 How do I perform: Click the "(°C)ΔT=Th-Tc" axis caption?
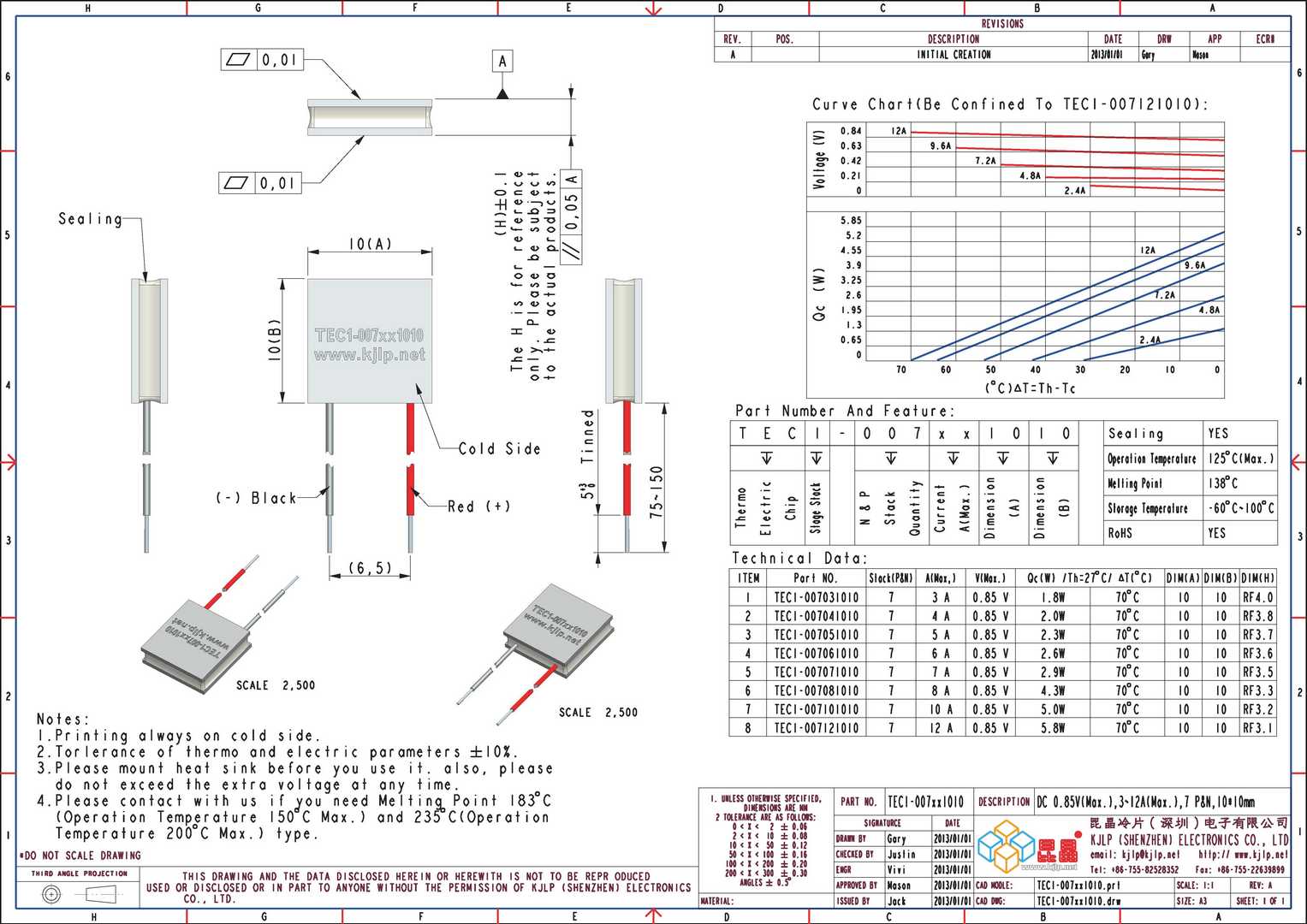[1030, 388]
